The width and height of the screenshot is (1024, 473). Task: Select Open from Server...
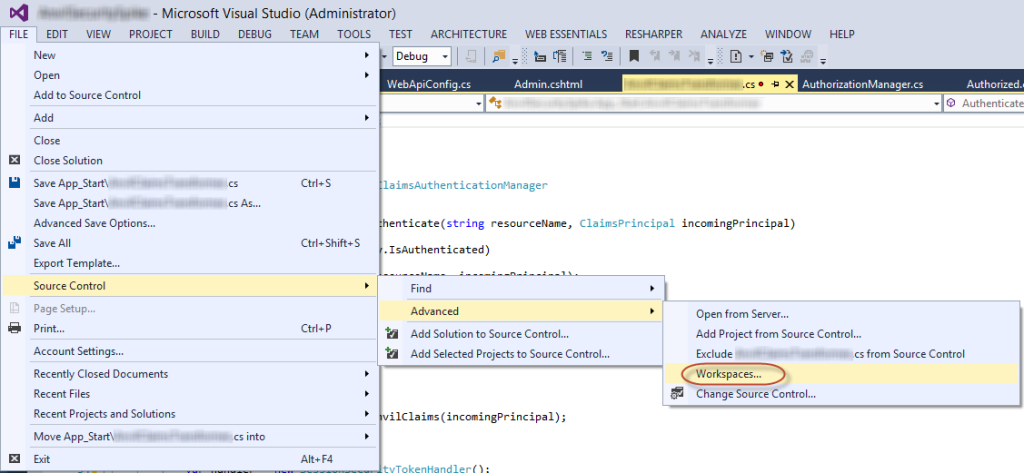pyautogui.click(x=742, y=314)
